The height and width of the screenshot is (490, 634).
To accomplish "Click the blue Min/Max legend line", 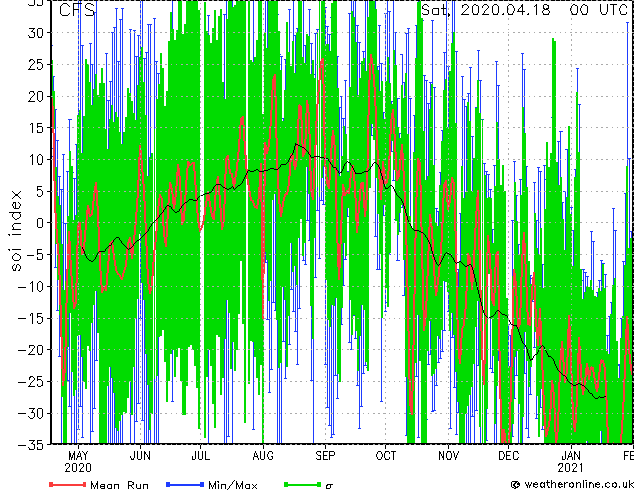I will pyautogui.click(x=185, y=484).
